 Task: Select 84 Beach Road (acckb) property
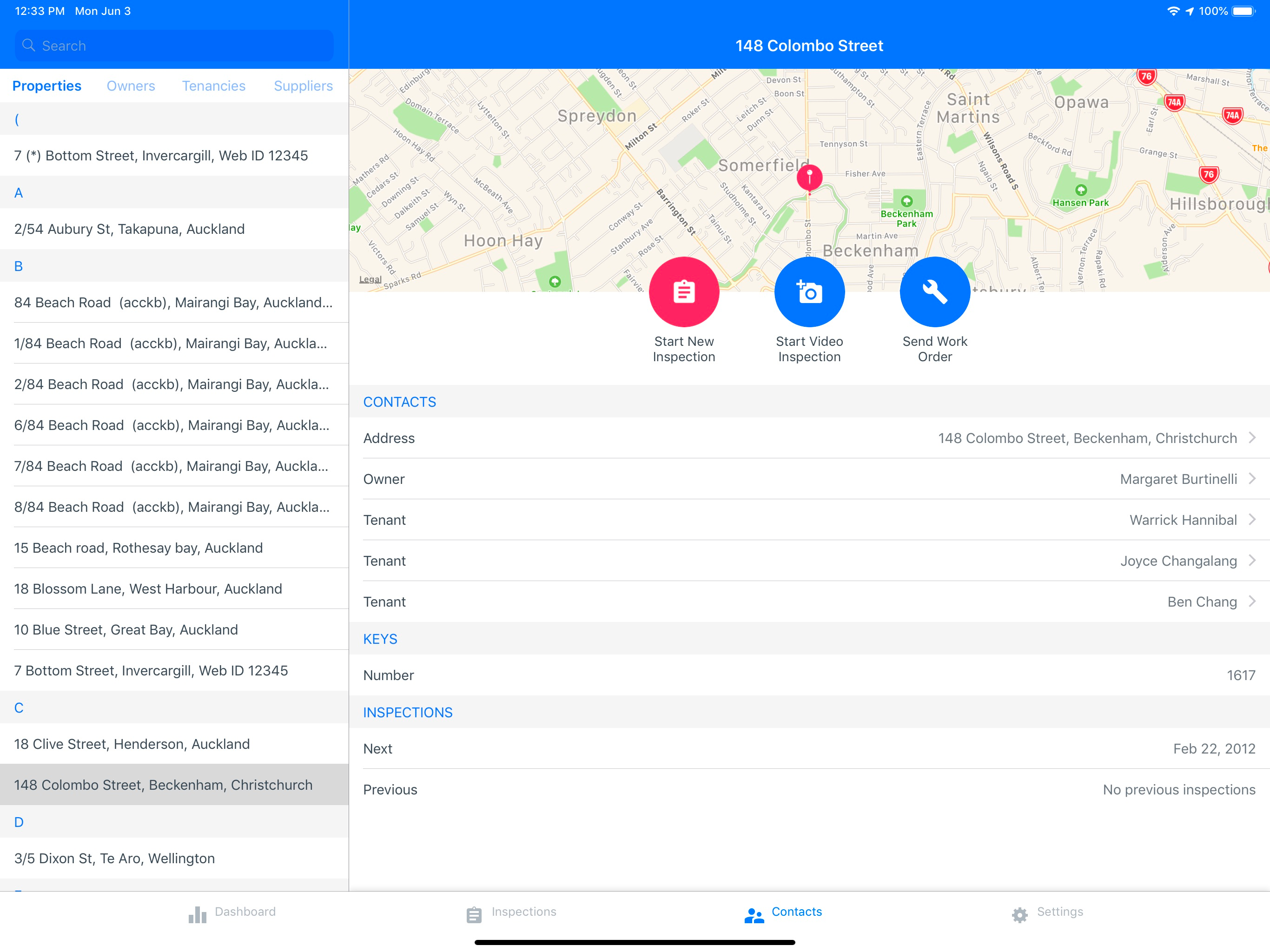point(174,302)
